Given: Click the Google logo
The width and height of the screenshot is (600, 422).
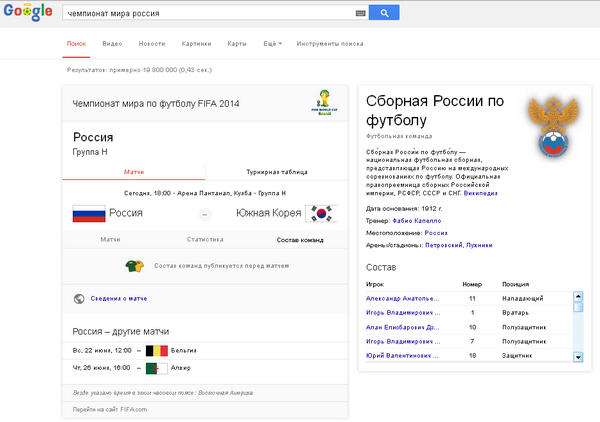Looking at the screenshot, I should pyautogui.click(x=28, y=12).
